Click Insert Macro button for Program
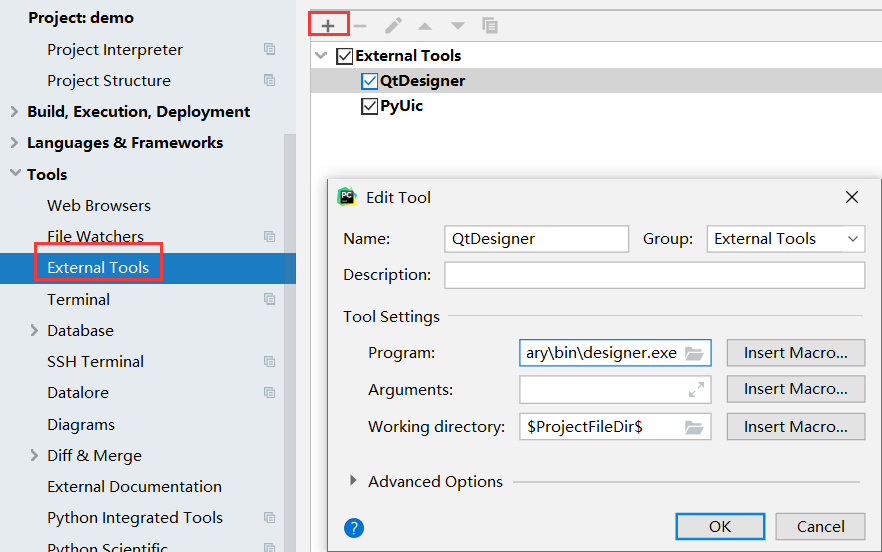This screenshot has width=882, height=552. click(x=795, y=353)
